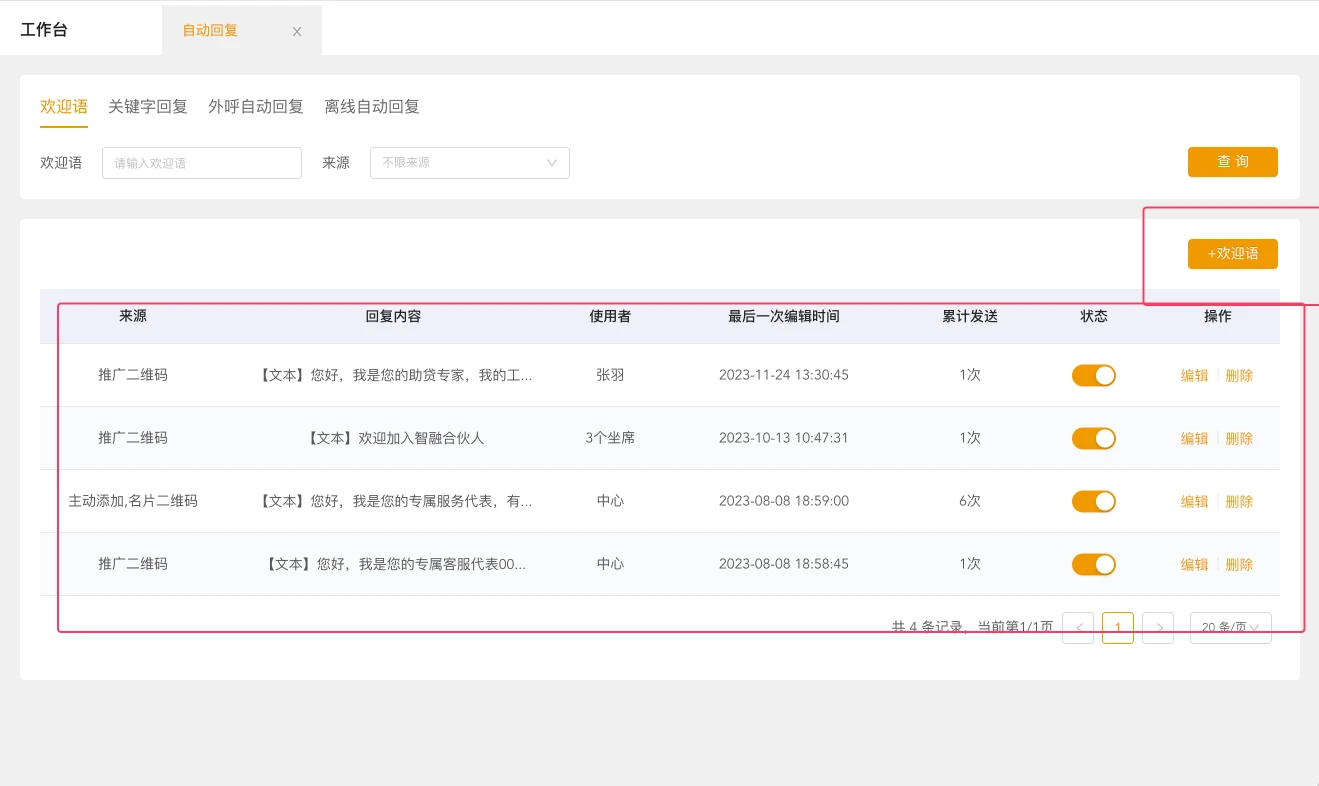This screenshot has width=1319, height=786.
Task: Click the 2023-10-13 10:47:31 timestamp
Action: pyautogui.click(x=784, y=438)
